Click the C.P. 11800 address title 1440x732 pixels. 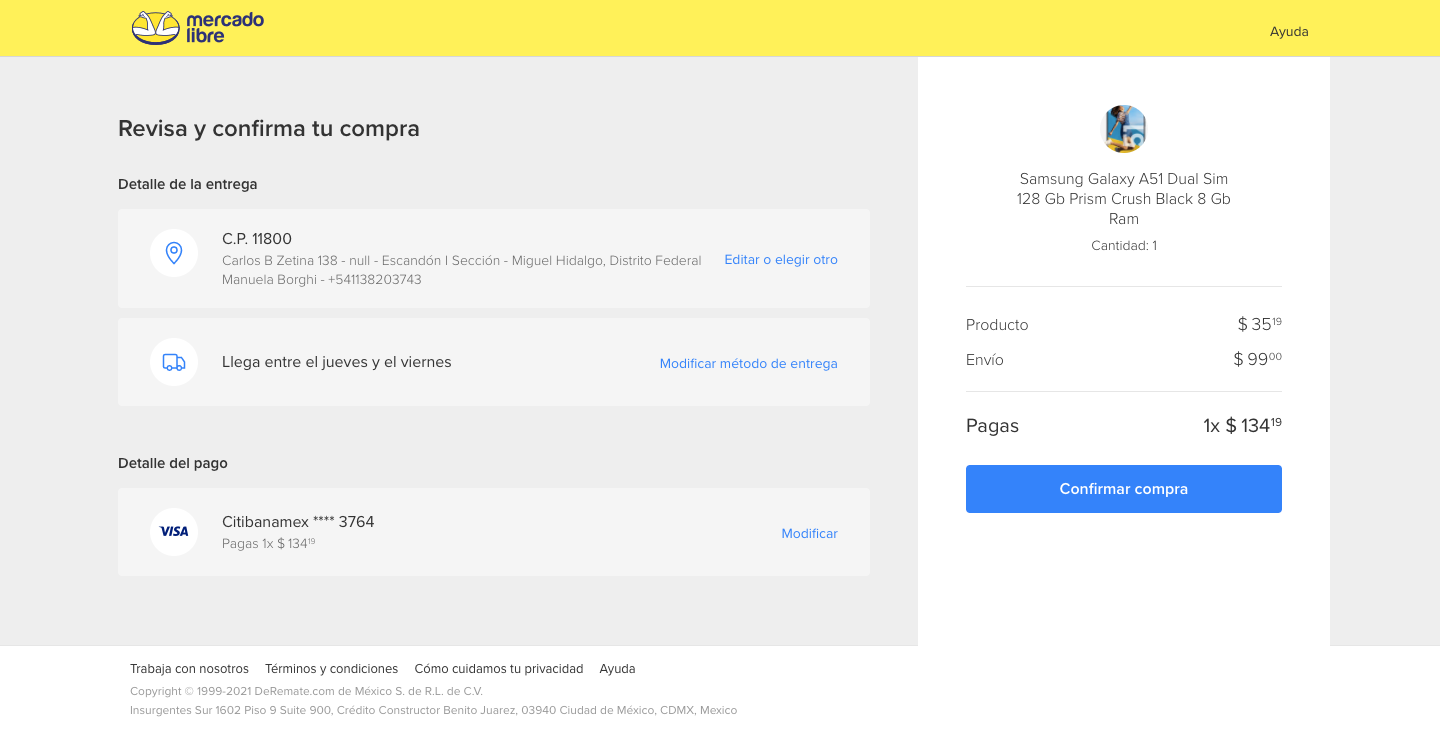(257, 239)
